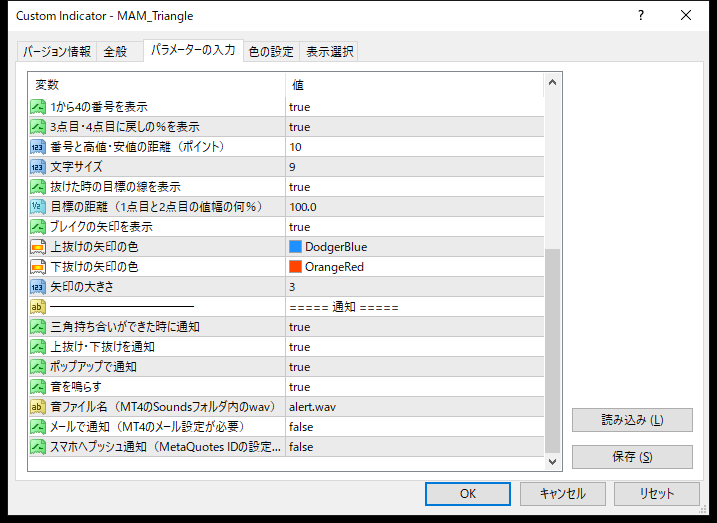Click the integer icon beside 矢印の大きさ

38,287
